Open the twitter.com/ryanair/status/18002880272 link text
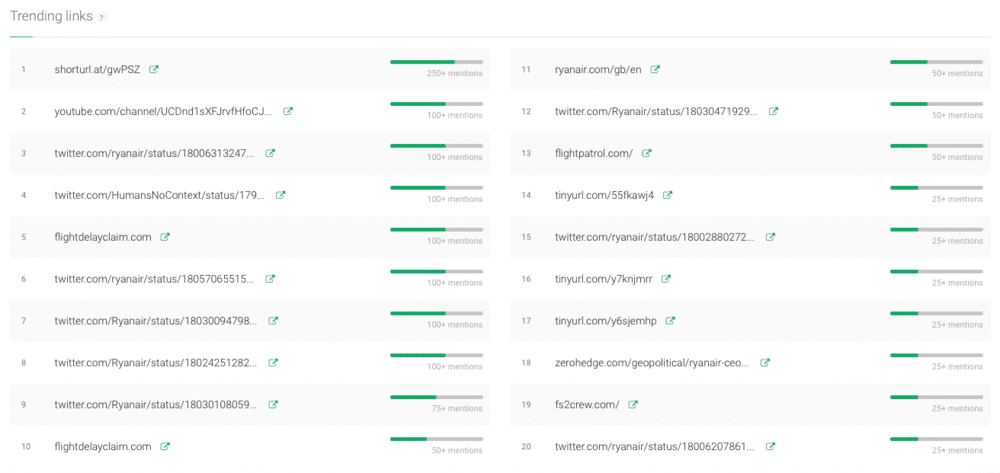 [x=655, y=236]
